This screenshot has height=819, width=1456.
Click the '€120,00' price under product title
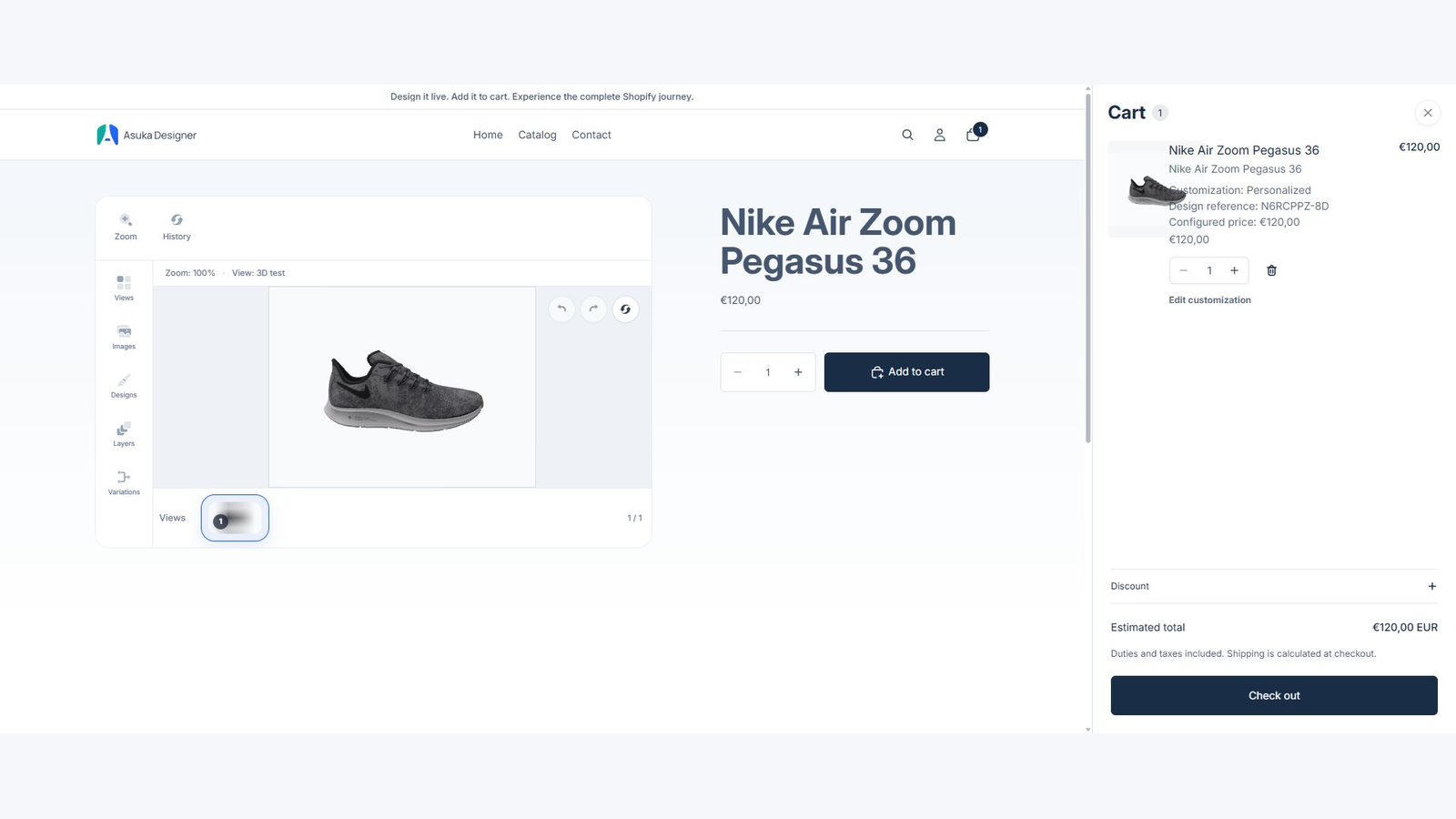click(x=741, y=300)
